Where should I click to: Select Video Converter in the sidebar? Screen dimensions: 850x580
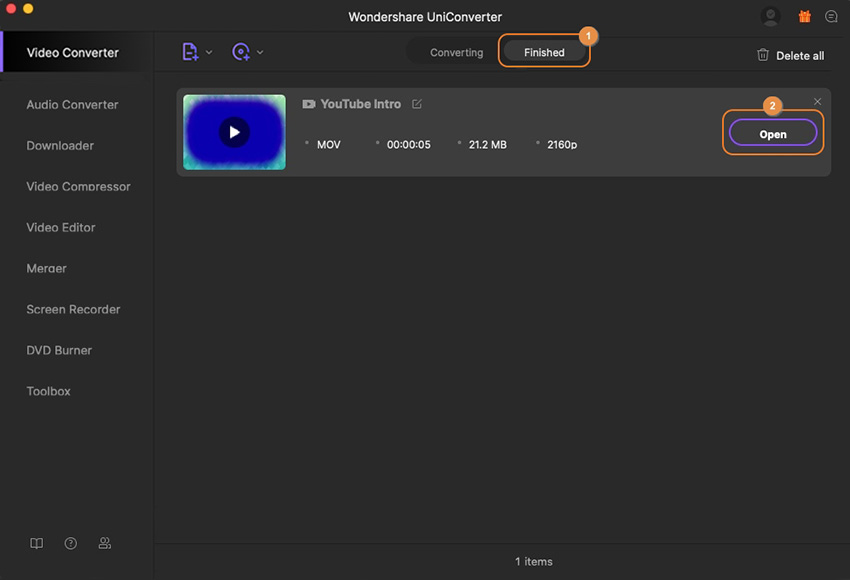coord(73,53)
